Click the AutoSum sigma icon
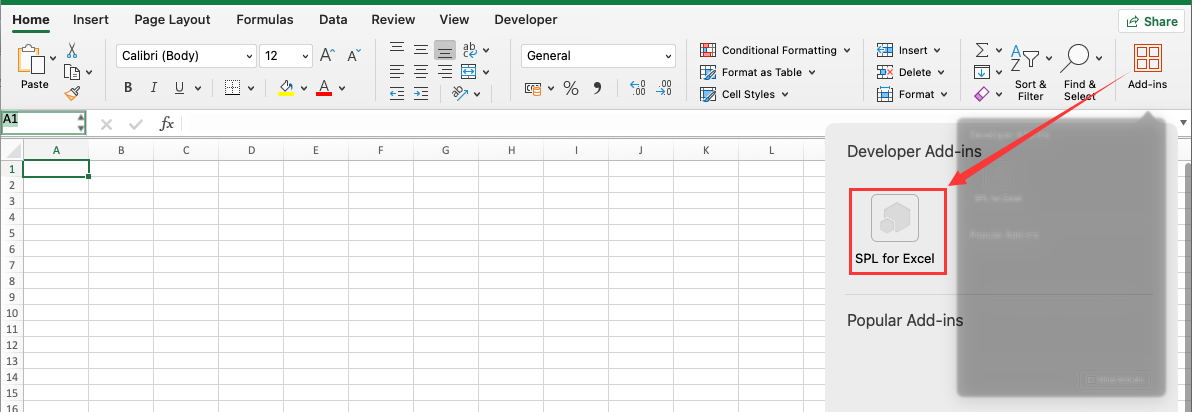 (981, 50)
